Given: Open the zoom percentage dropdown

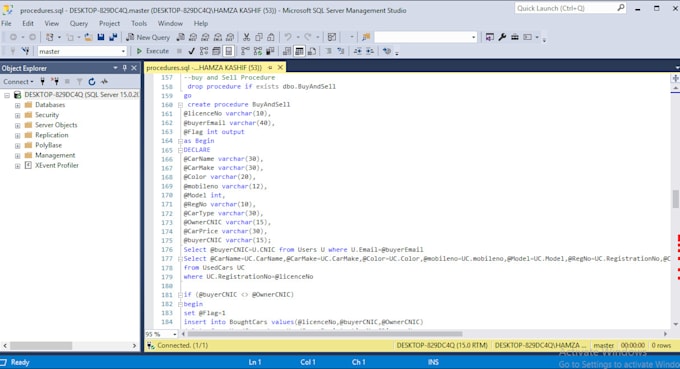Looking at the screenshot, I should click(174, 334).
